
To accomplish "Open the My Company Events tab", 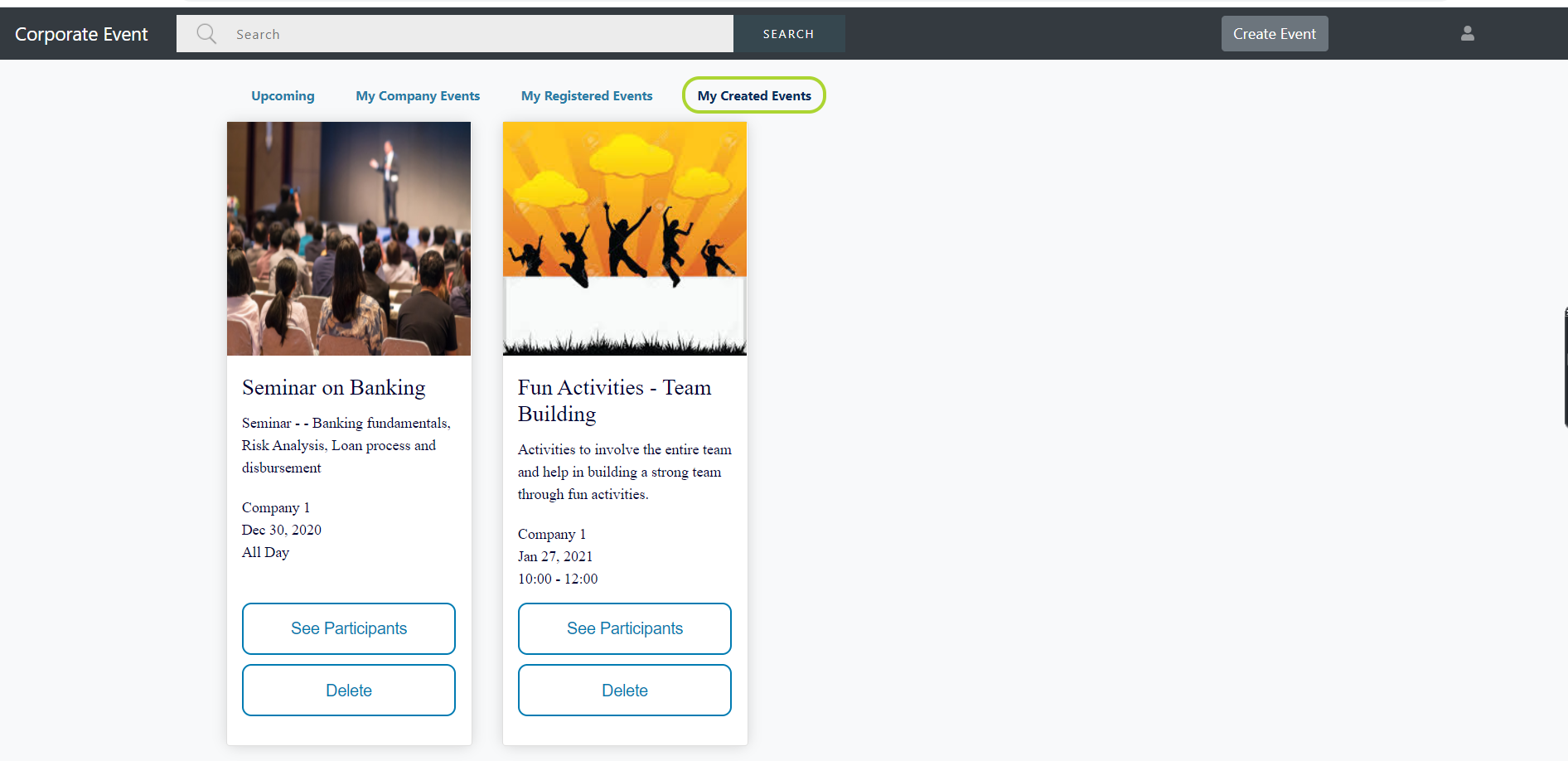I will (x=418, y=96).
